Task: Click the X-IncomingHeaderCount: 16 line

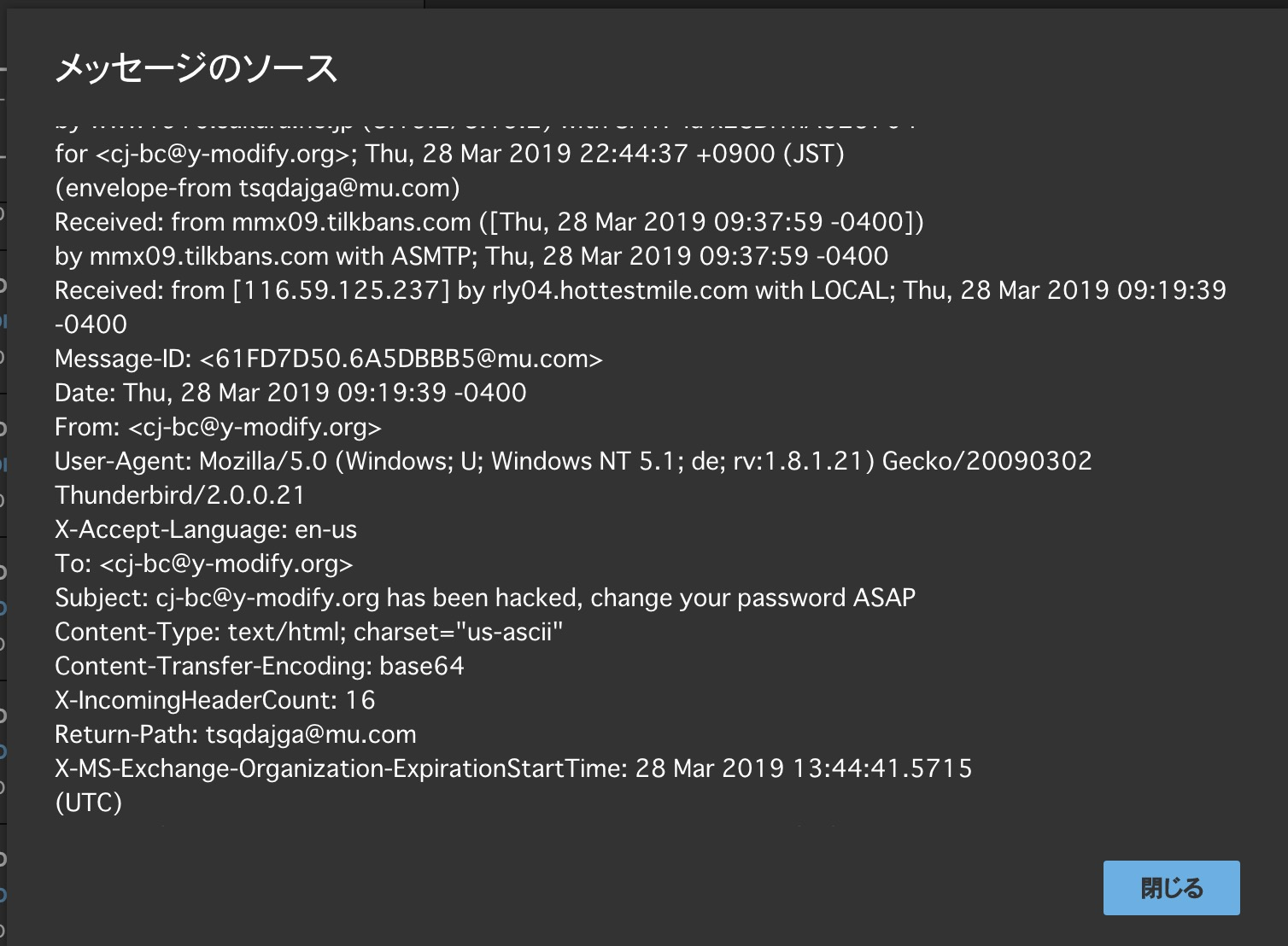Action: (x=215, y=700)
